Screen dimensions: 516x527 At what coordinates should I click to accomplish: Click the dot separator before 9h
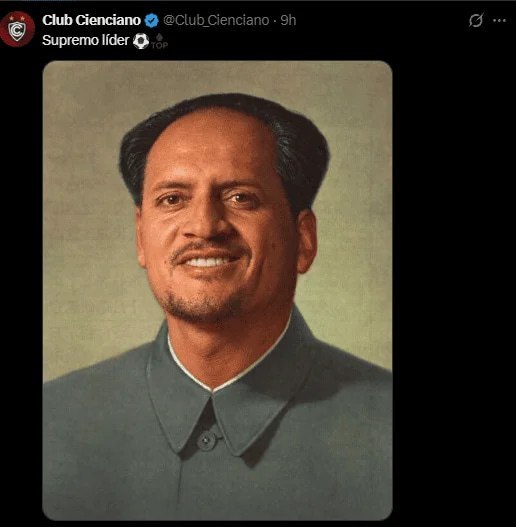[275, 21]
